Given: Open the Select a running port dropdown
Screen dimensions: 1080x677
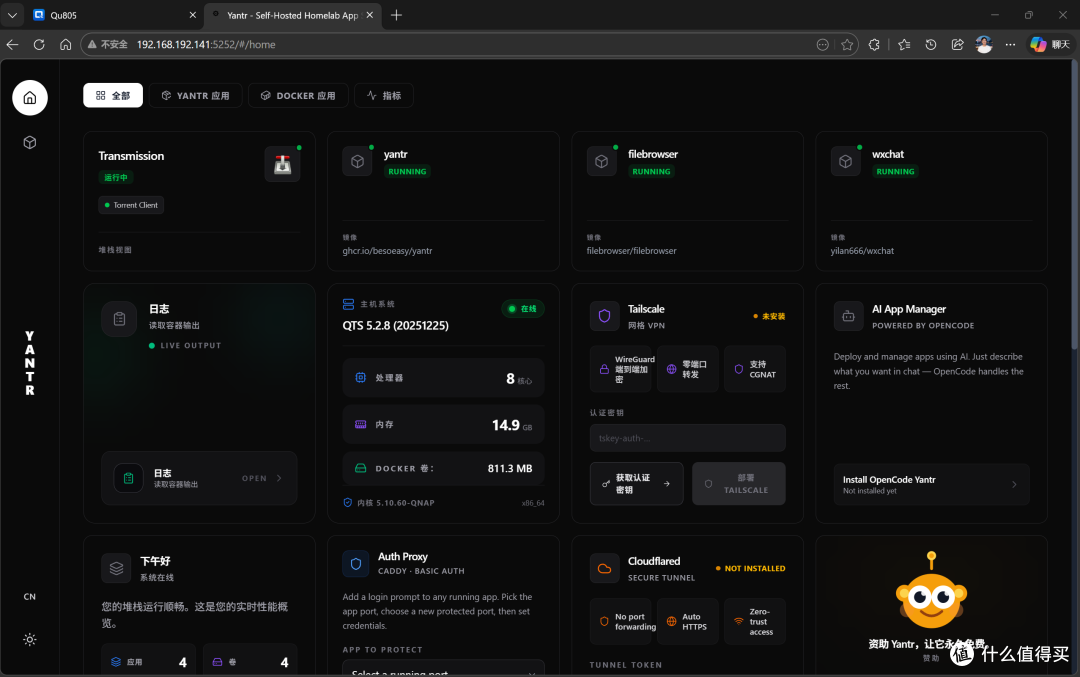Looking at the screenshot, I should click(444, 669).
